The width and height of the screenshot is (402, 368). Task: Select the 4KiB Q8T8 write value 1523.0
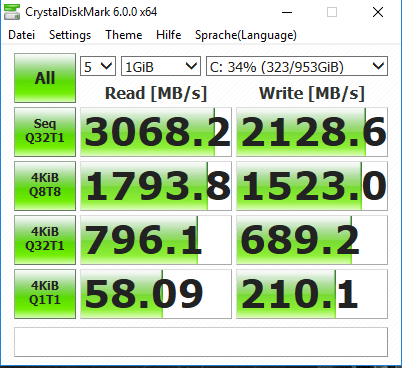312,186
